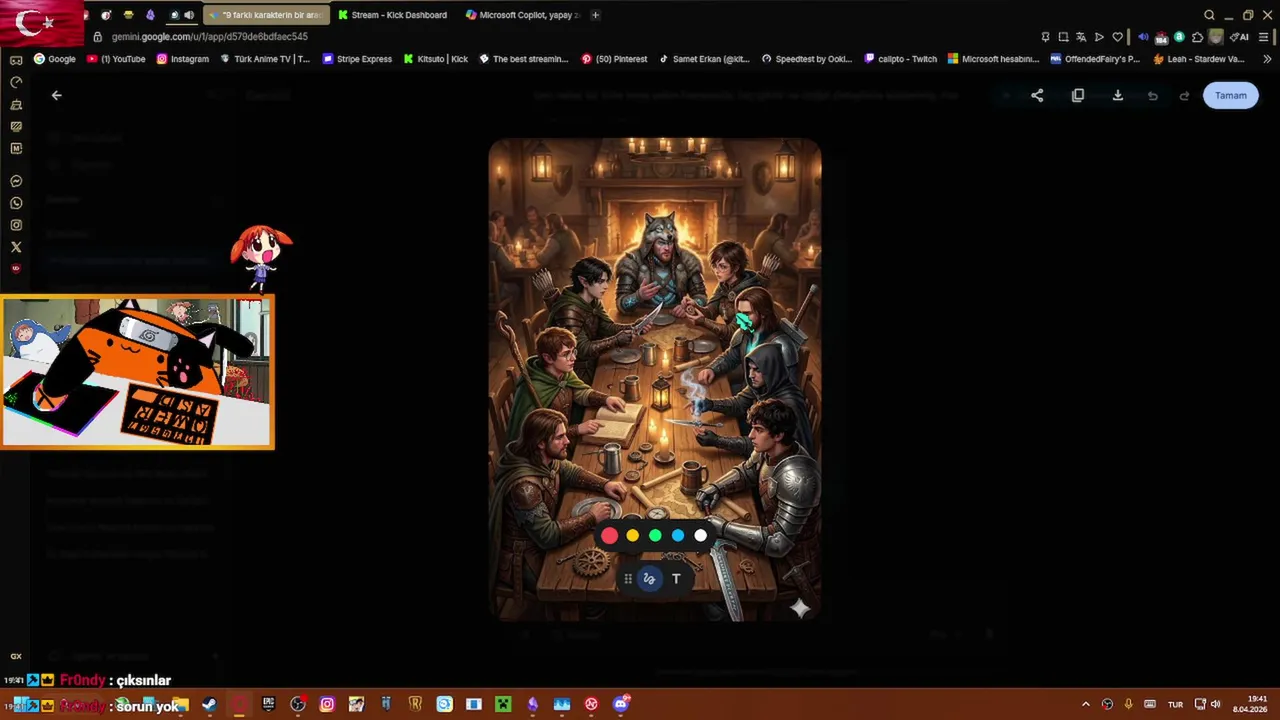Open the calipto - Twitch bookmark

[x=900, y=59]
